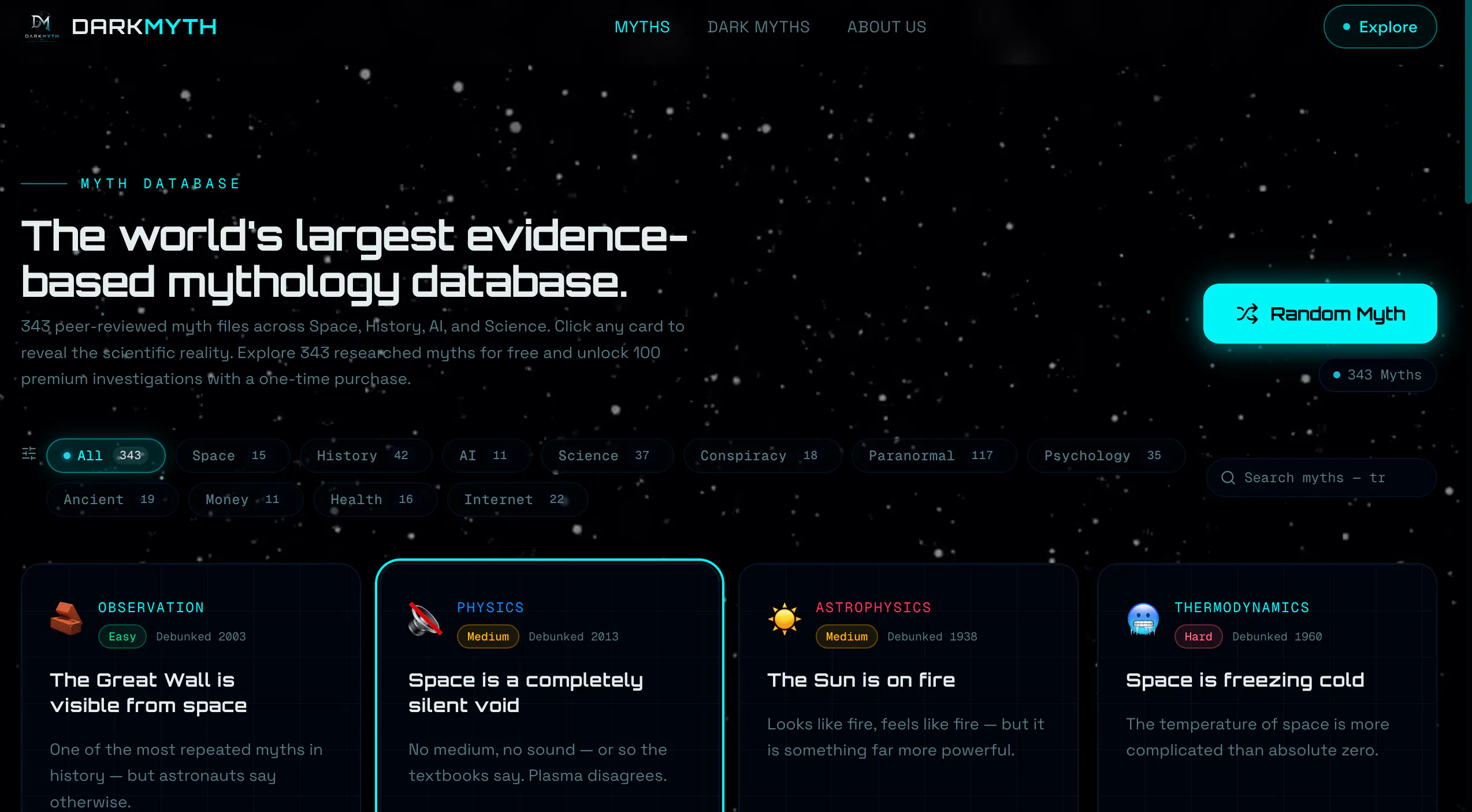The height and width of the screenshot is (812, 1472).
Task: Click the Search myths input field
Action: [x=1321, y=478]
